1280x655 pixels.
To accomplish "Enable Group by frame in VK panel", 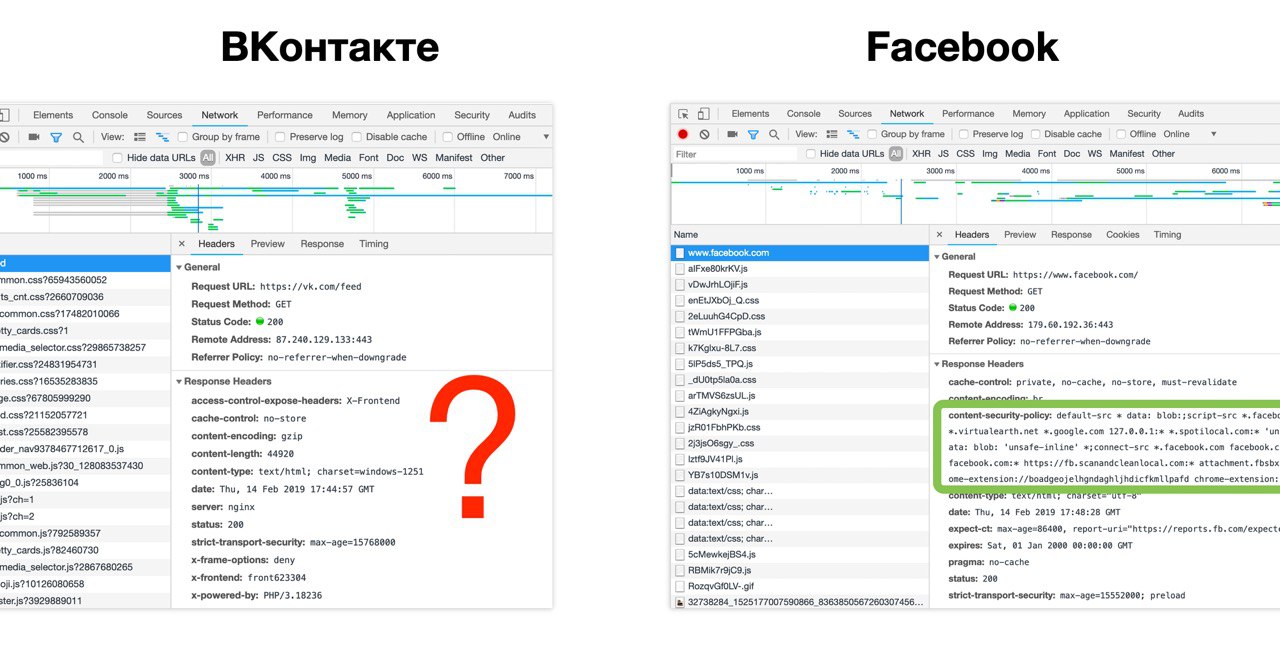I will click(183, 137).
